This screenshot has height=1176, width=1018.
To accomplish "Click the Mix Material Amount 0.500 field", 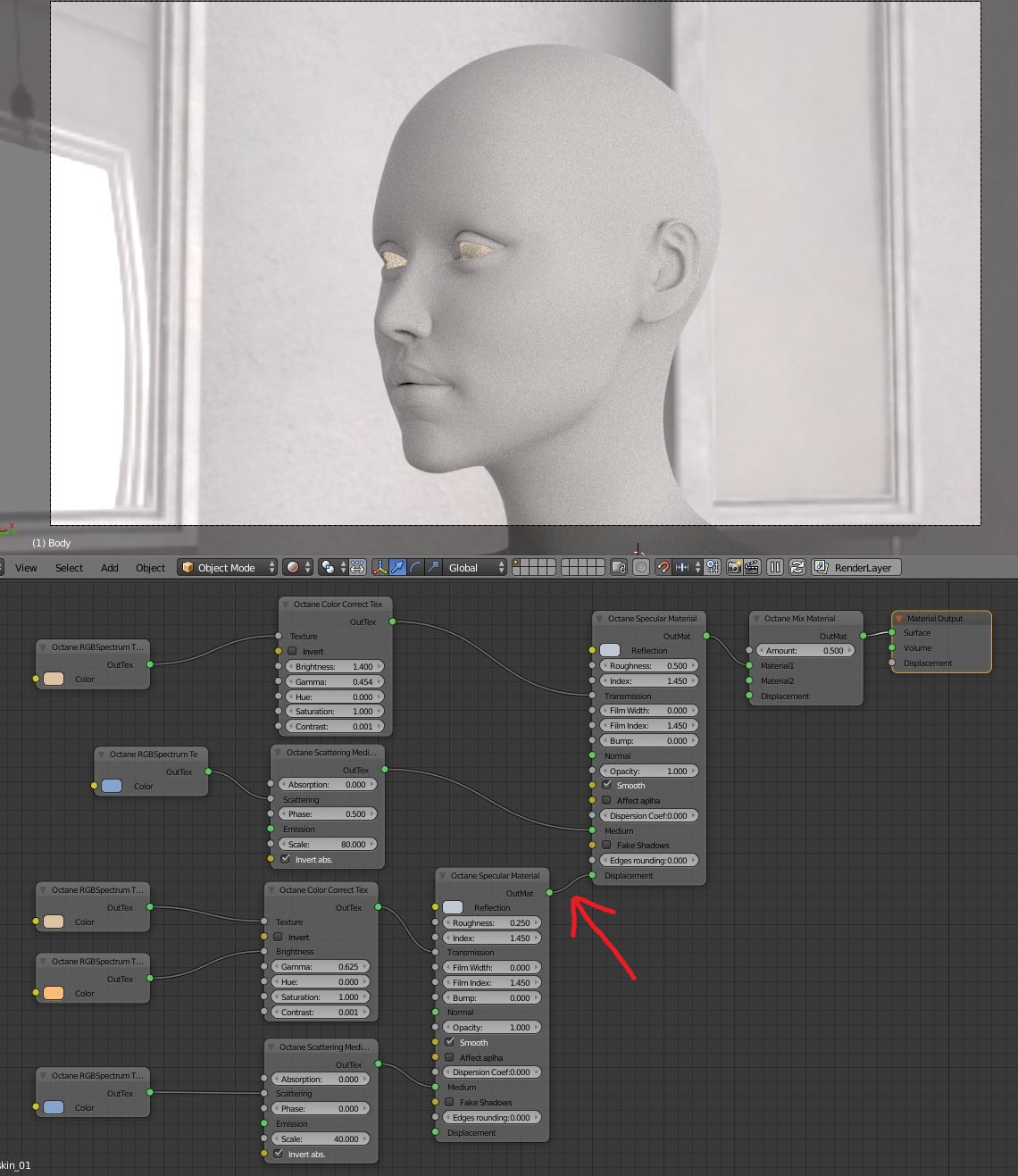I will click(x=805, y=650).
